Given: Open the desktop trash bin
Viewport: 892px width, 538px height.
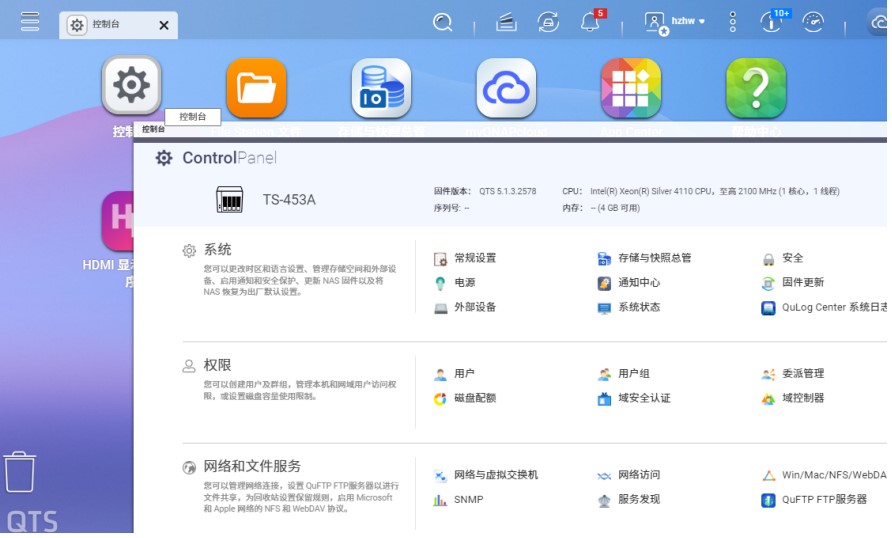Looking at the screenshot, I should coord(20,471).
